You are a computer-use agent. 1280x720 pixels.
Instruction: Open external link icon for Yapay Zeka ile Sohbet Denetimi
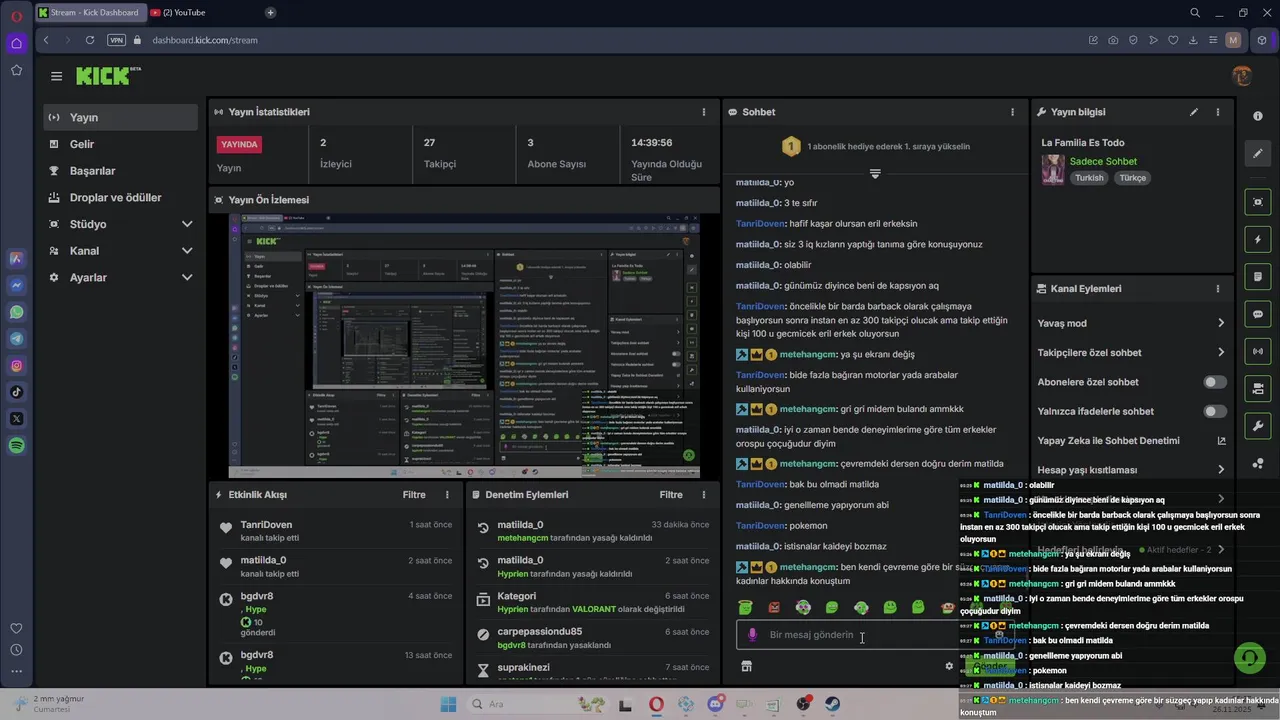1221,441
